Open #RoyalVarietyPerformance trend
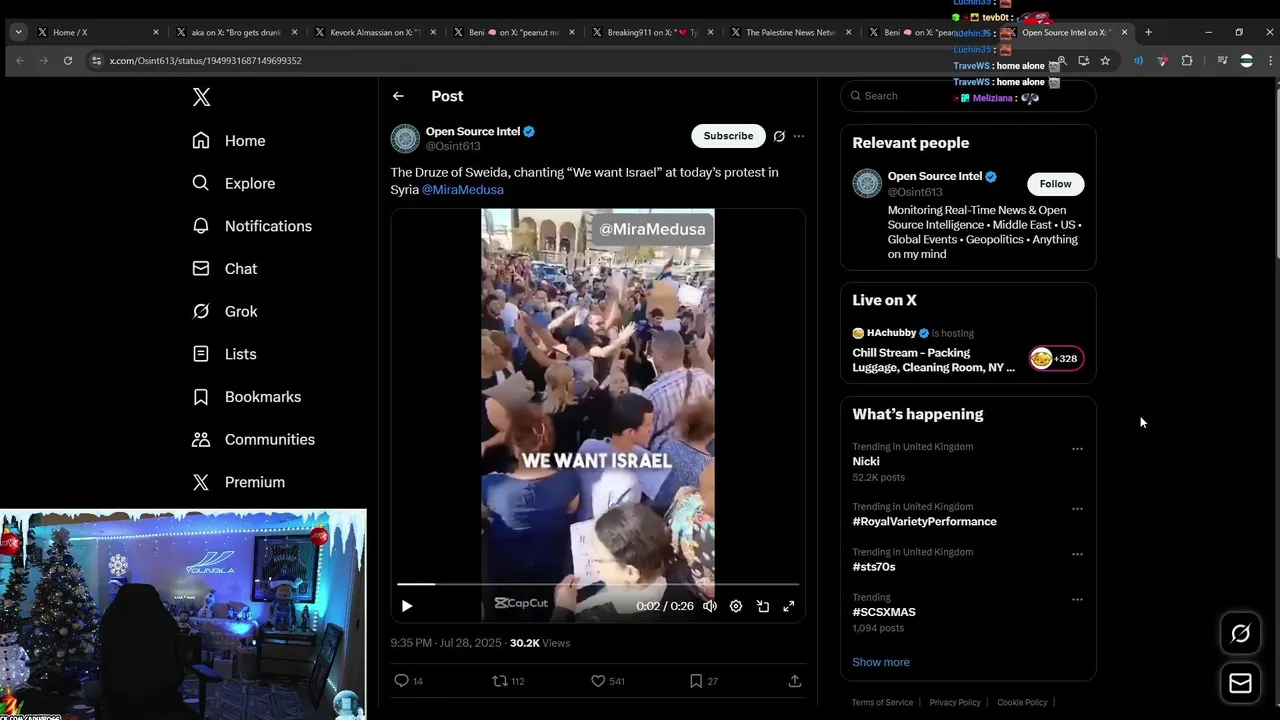Image resolution: width=1280 pixels, height=720 pixels. pyautogui.click(x=924, y=522)
